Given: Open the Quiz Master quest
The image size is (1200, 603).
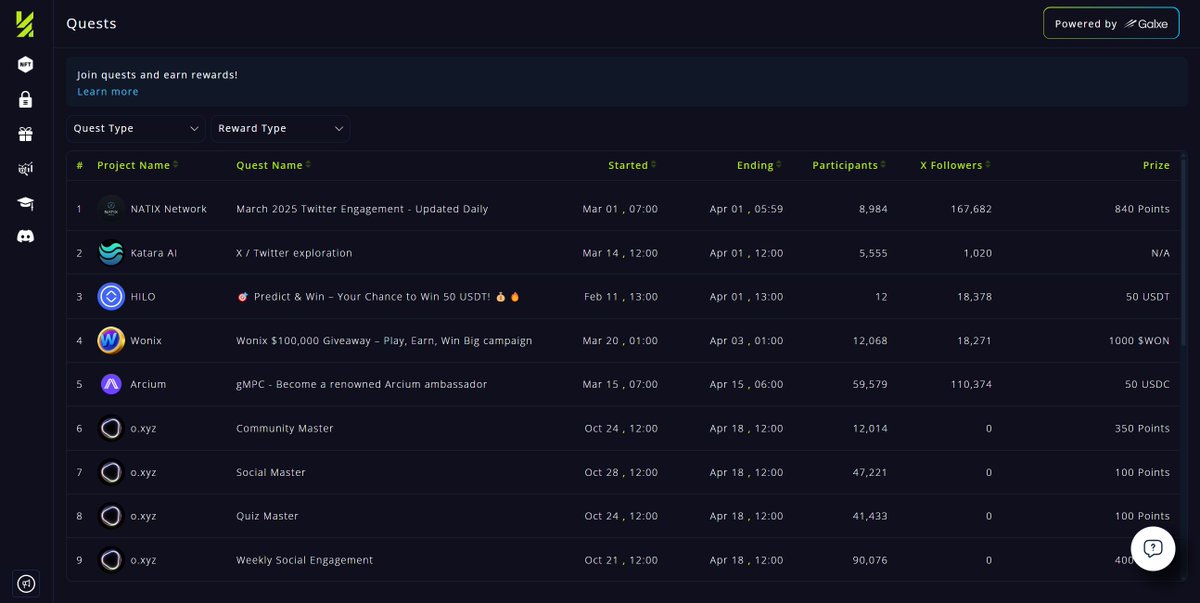Looking at the screenshot, I should coord(267,516).
